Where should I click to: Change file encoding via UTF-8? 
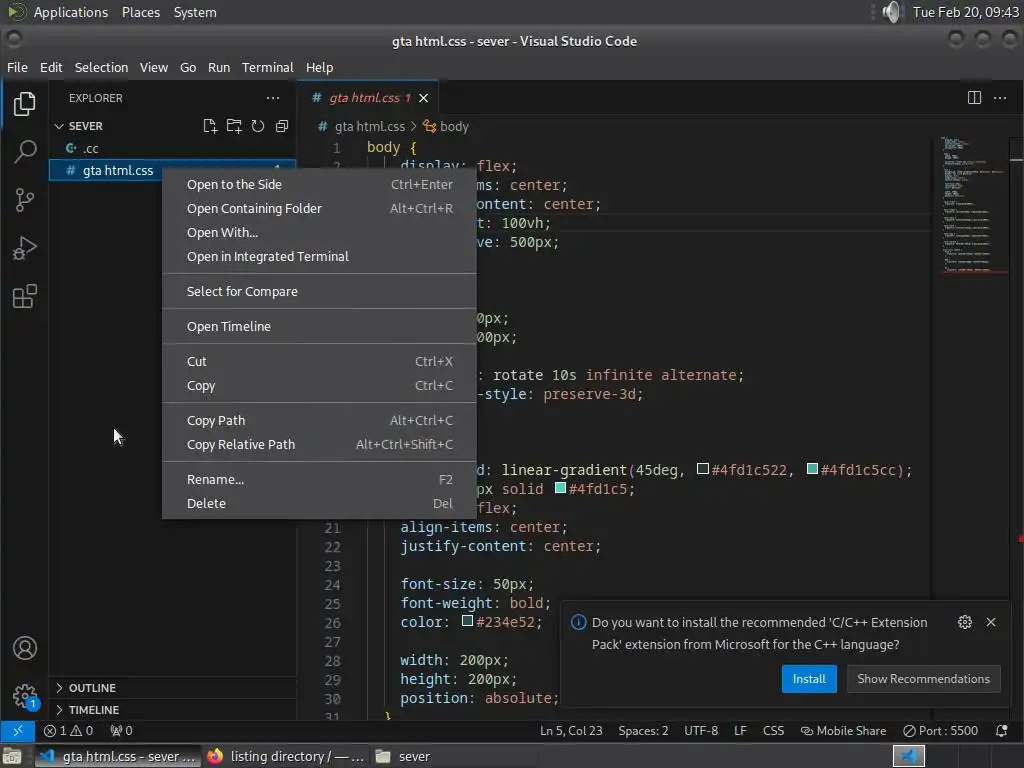pyautogui.click(x=701, y=731)
